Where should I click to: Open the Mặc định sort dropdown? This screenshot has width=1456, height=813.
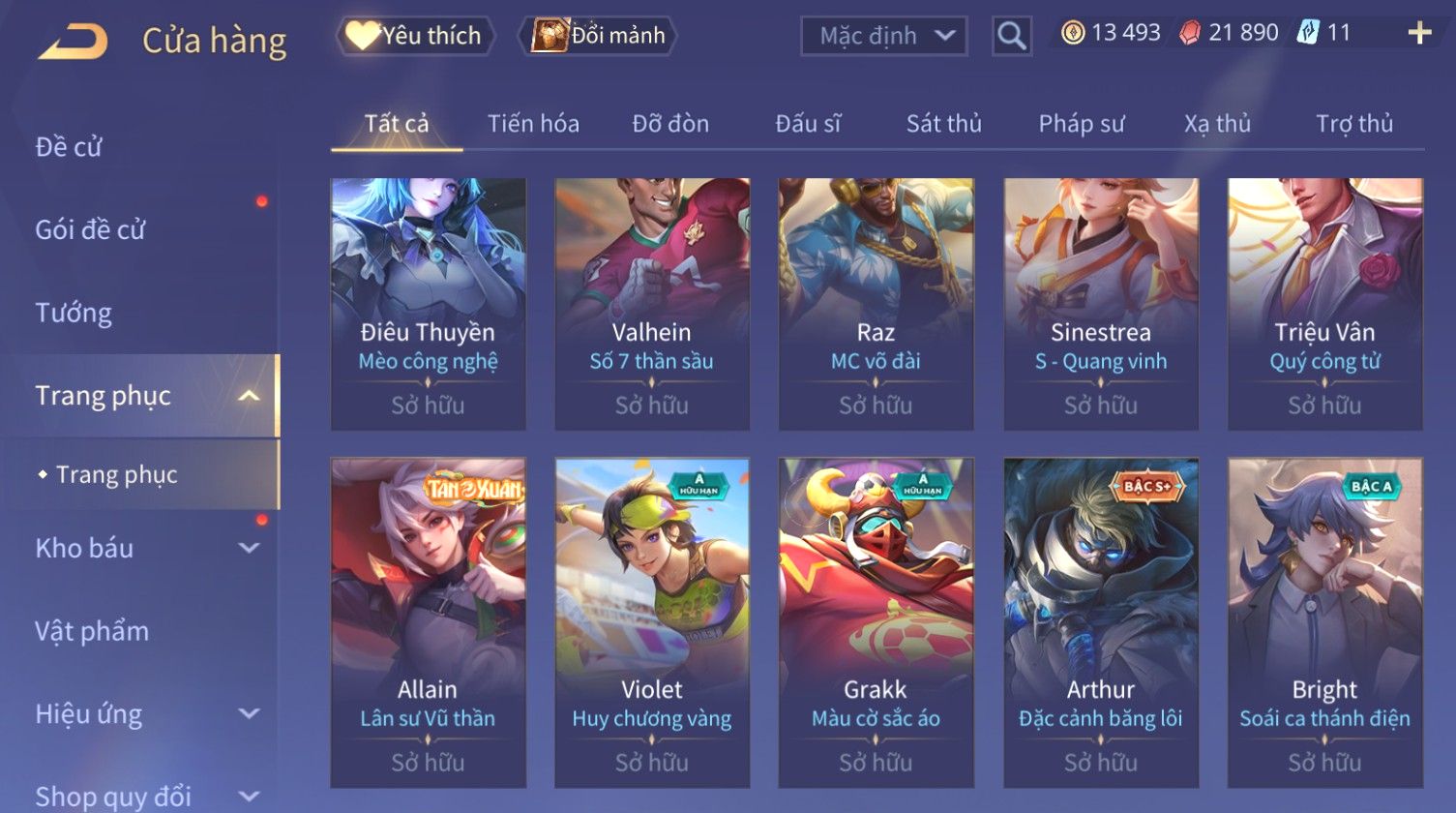[x=884, y=37]
